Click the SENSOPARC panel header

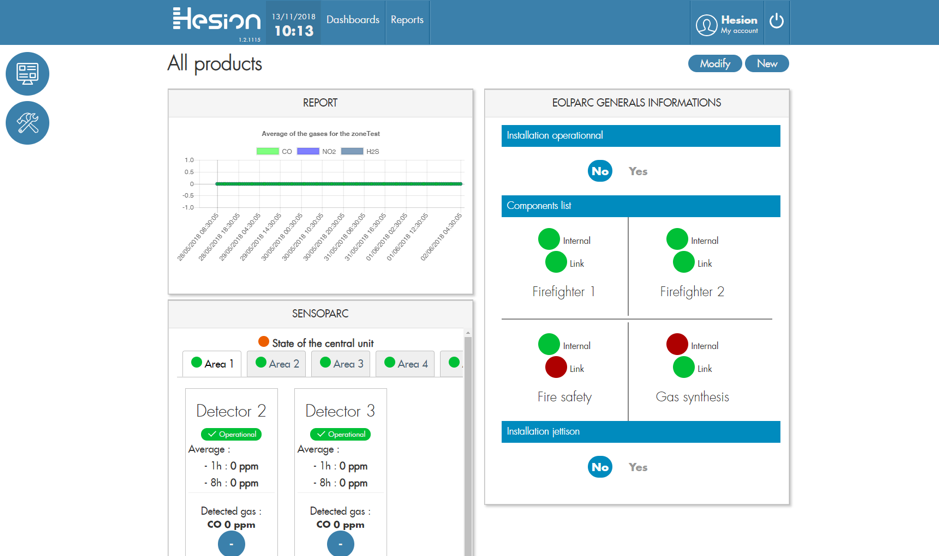point(320,314)
